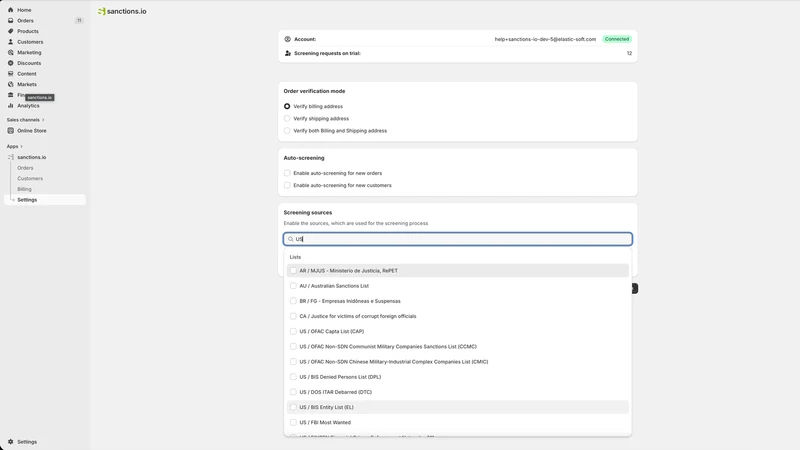Enable auto-screening for new customers checkbox
Viewport: 800px width, 450px height.
(287, 185)
